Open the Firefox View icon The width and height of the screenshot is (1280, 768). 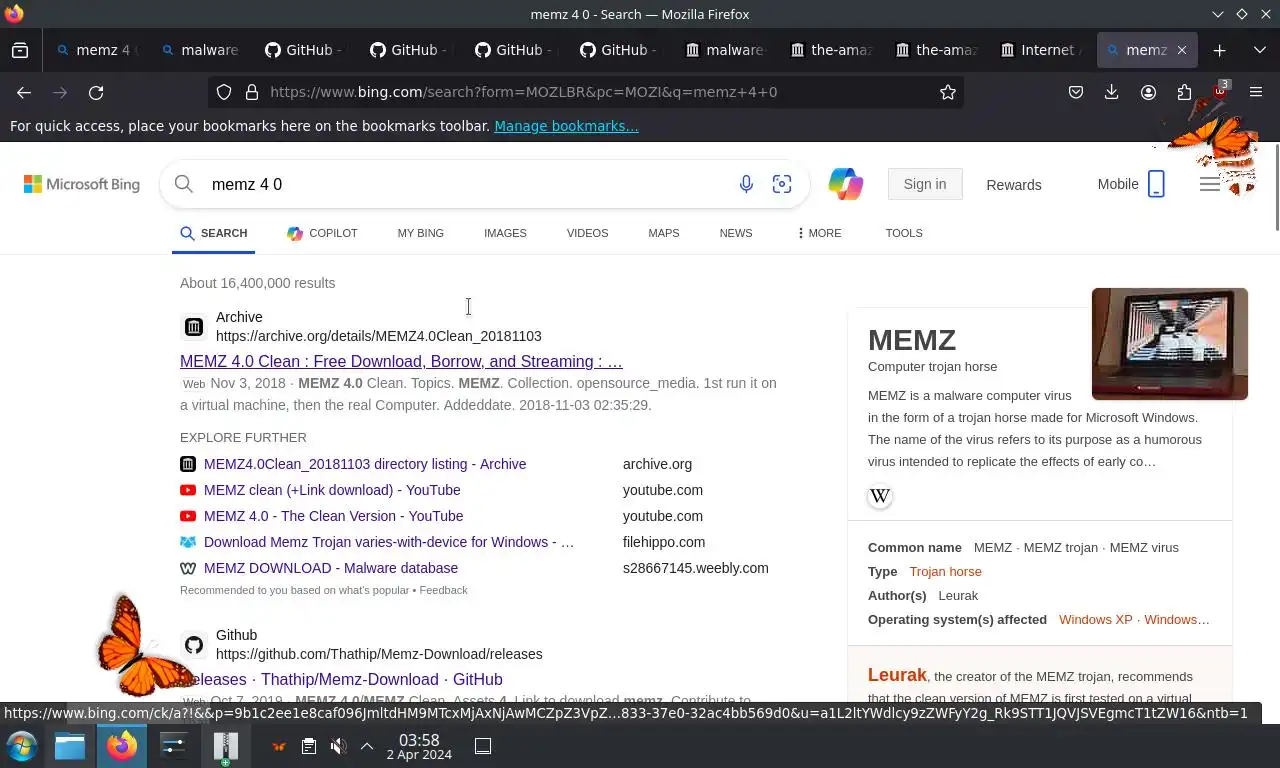(x=20, y=50)
